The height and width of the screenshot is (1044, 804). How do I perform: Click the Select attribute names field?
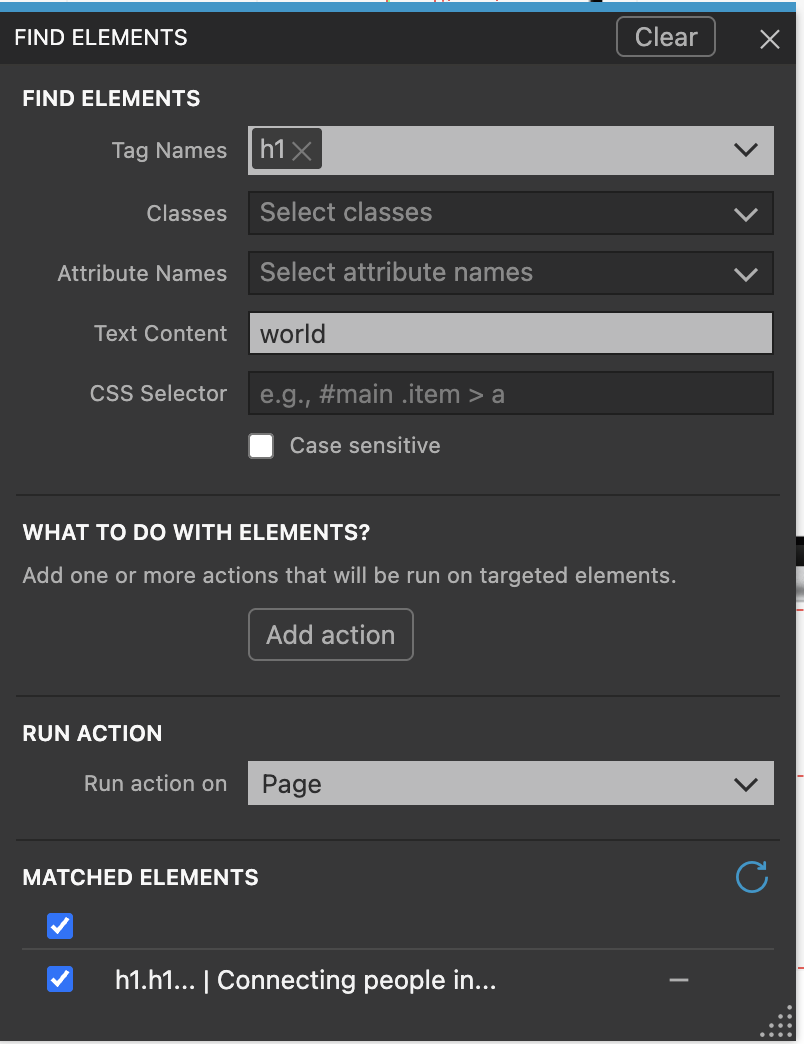[480, 273]
